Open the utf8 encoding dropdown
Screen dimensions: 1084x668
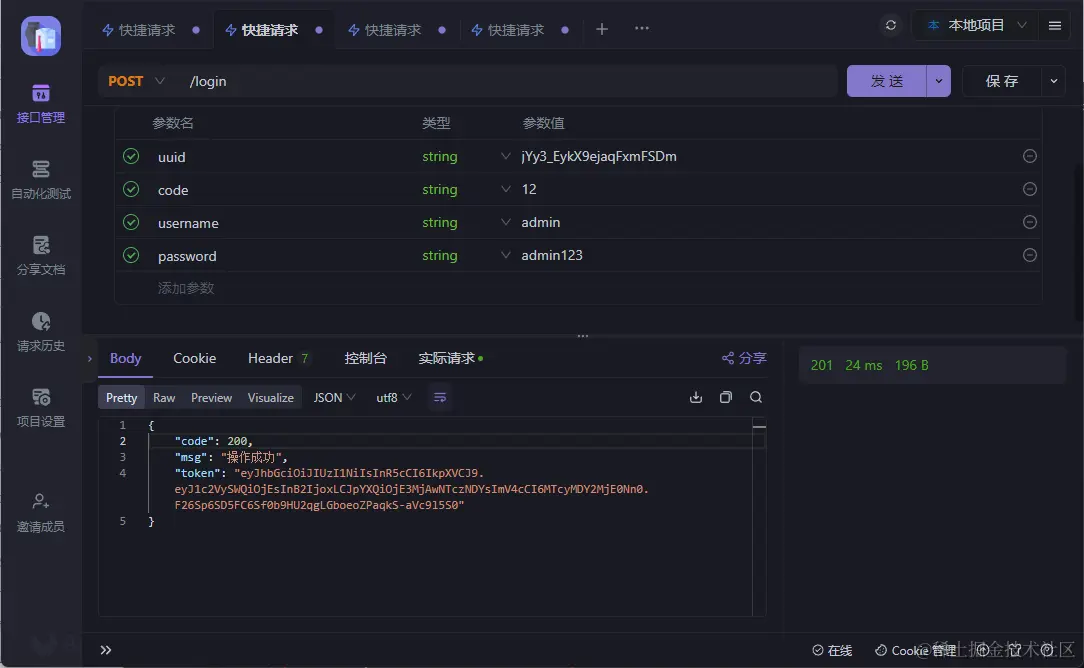(x=393, y=398)
